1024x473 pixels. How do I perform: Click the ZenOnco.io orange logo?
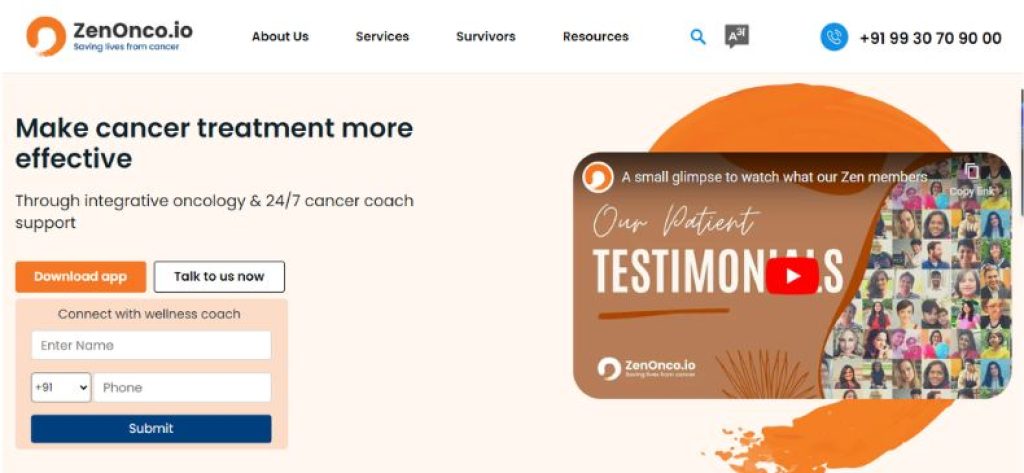pos(46,37)
